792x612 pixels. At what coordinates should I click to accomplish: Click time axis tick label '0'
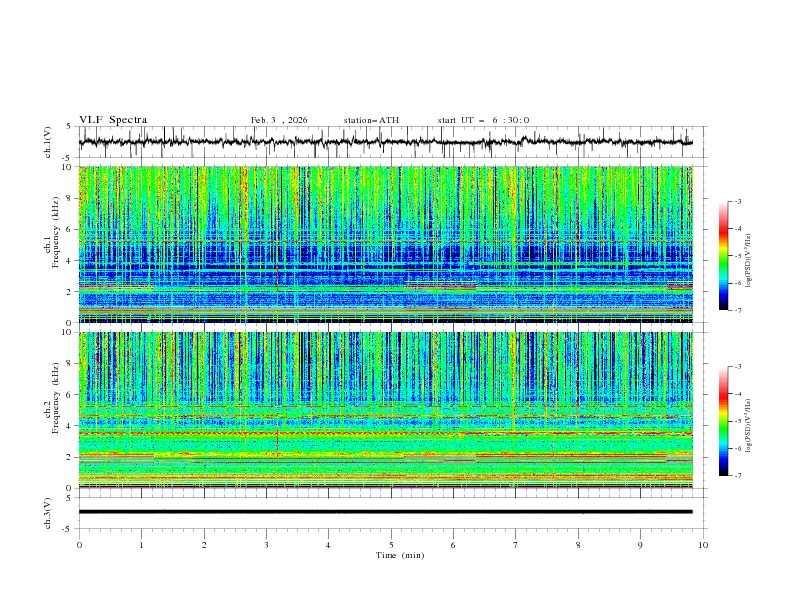[79, 545]
